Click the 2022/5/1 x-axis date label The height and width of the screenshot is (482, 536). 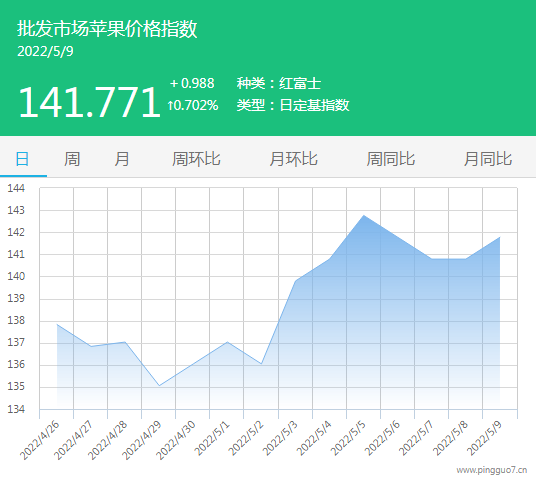[213, 439]
